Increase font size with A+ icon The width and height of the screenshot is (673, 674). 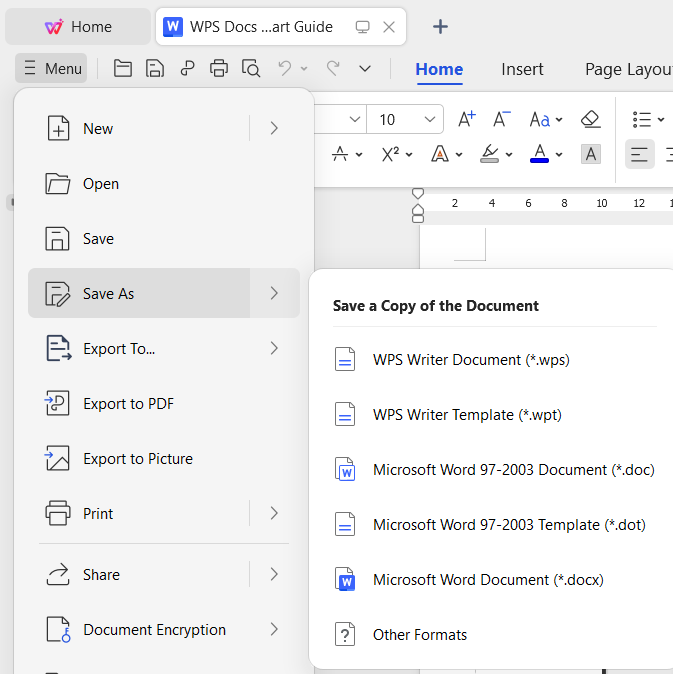467,119
